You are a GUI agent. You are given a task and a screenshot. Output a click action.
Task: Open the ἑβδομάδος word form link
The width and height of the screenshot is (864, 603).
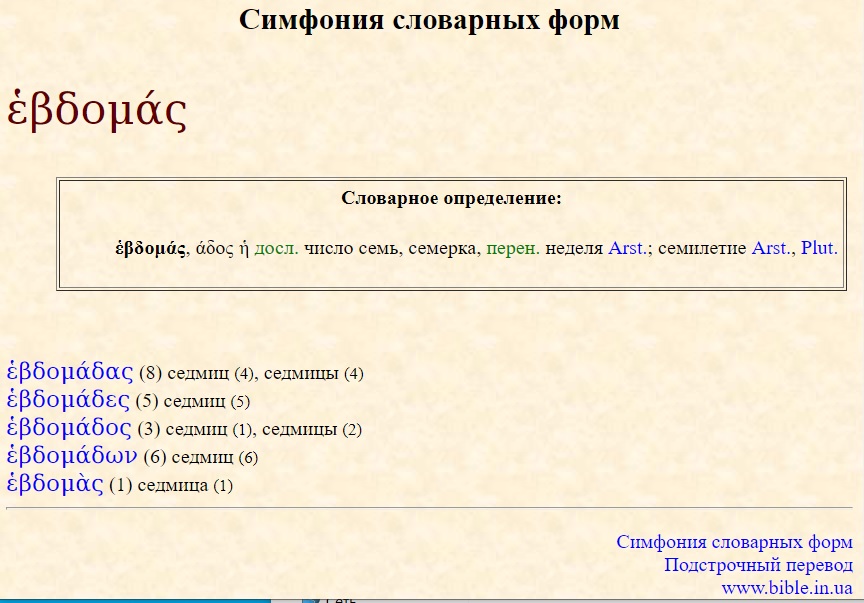69,428
